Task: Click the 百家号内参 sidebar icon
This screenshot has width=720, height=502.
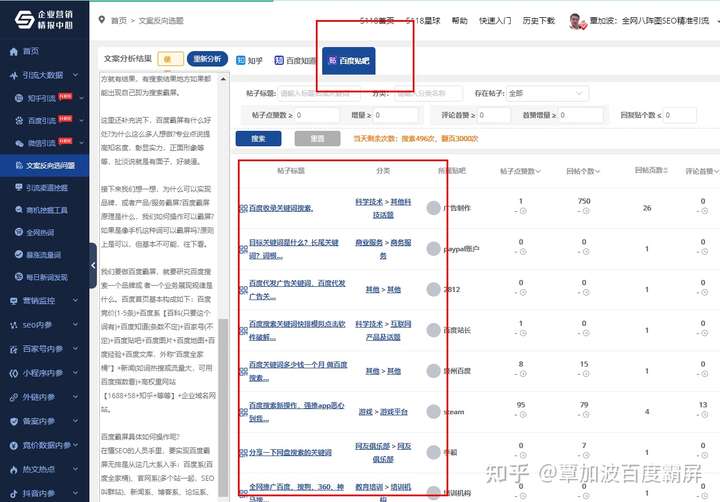Action: tap(14, 350)
